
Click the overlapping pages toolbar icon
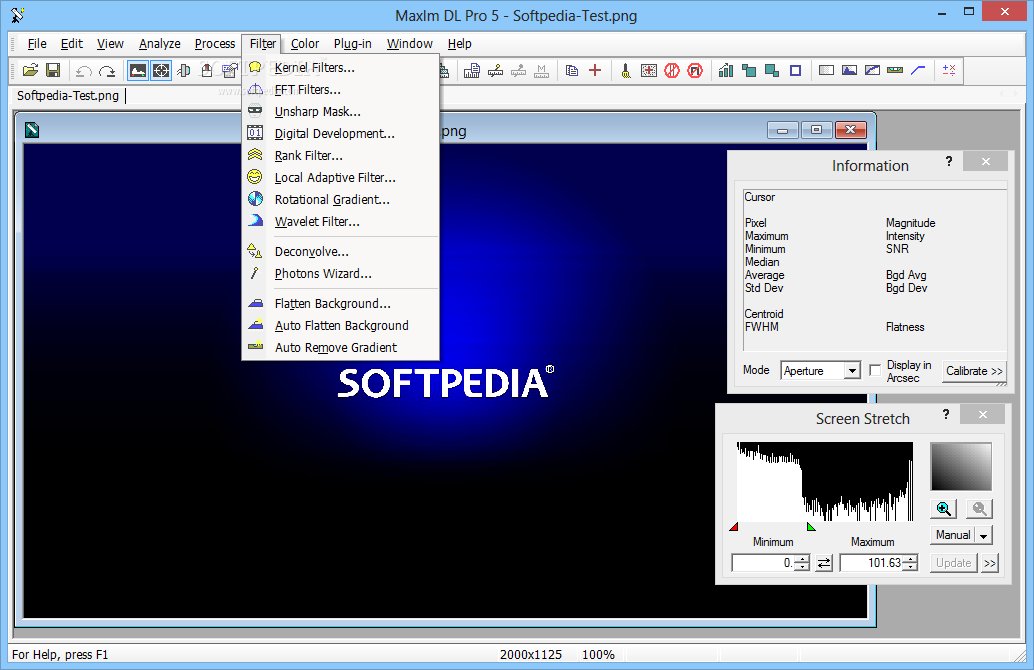572,71
